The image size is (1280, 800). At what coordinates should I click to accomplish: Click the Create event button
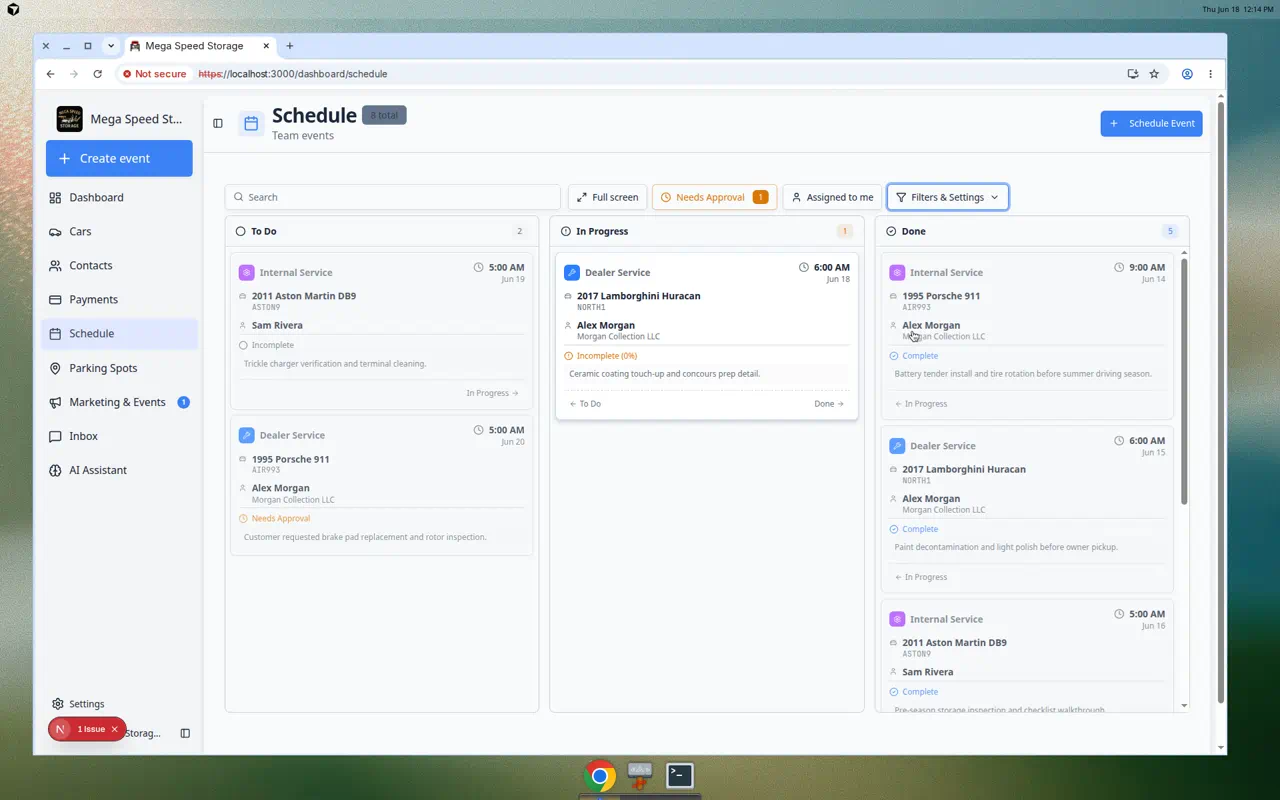(x=119, y=158)
